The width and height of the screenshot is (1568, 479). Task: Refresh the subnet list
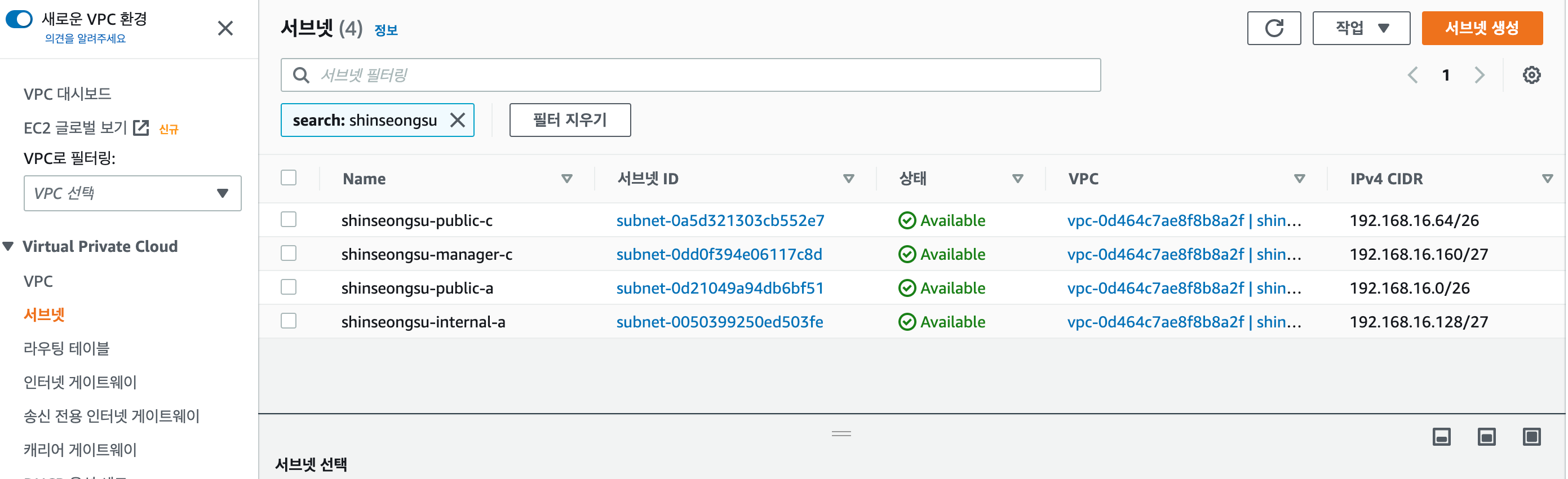[1273, 28]
